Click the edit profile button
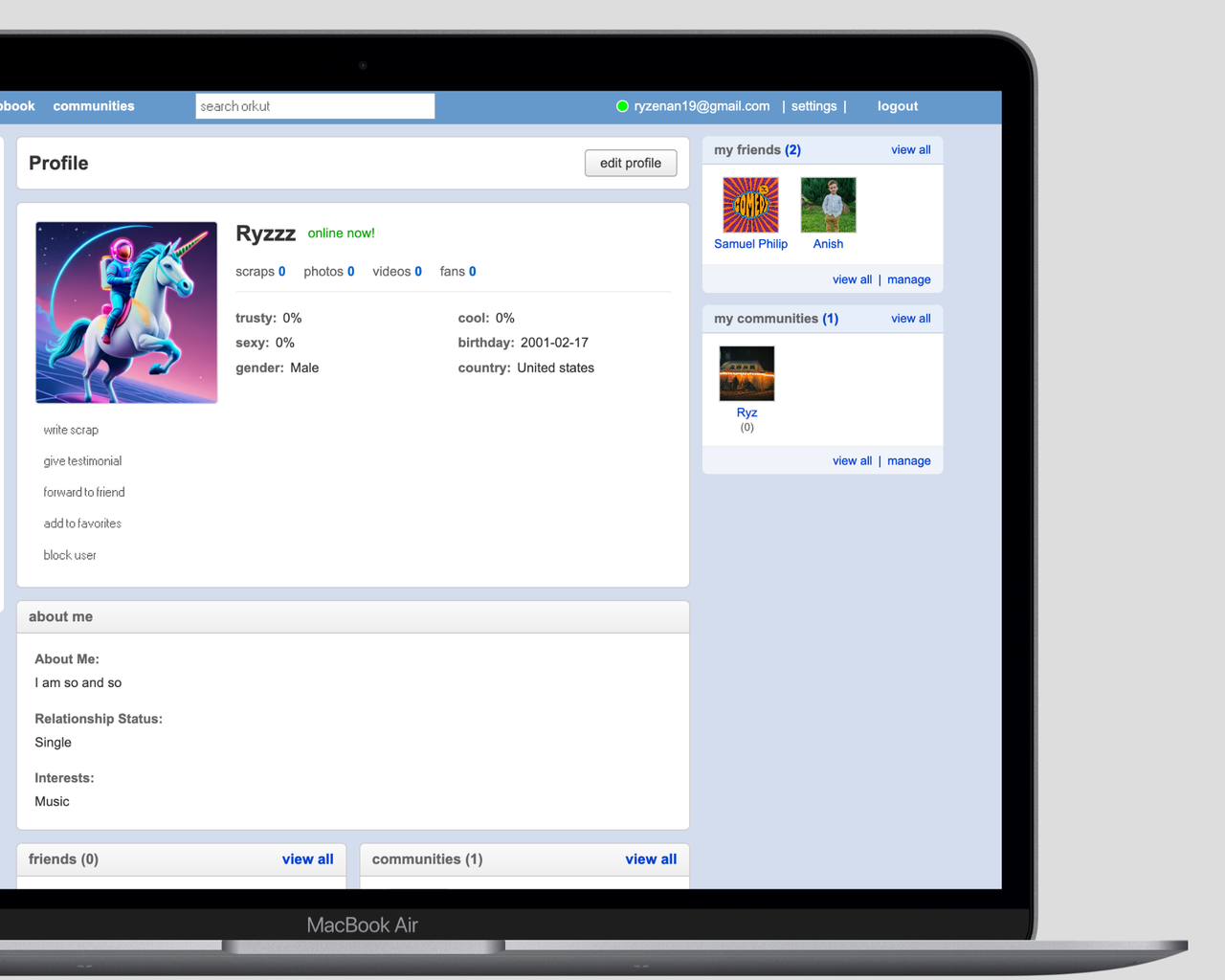The height and width of the screenshot is (980, 1225). pos(630,163)
